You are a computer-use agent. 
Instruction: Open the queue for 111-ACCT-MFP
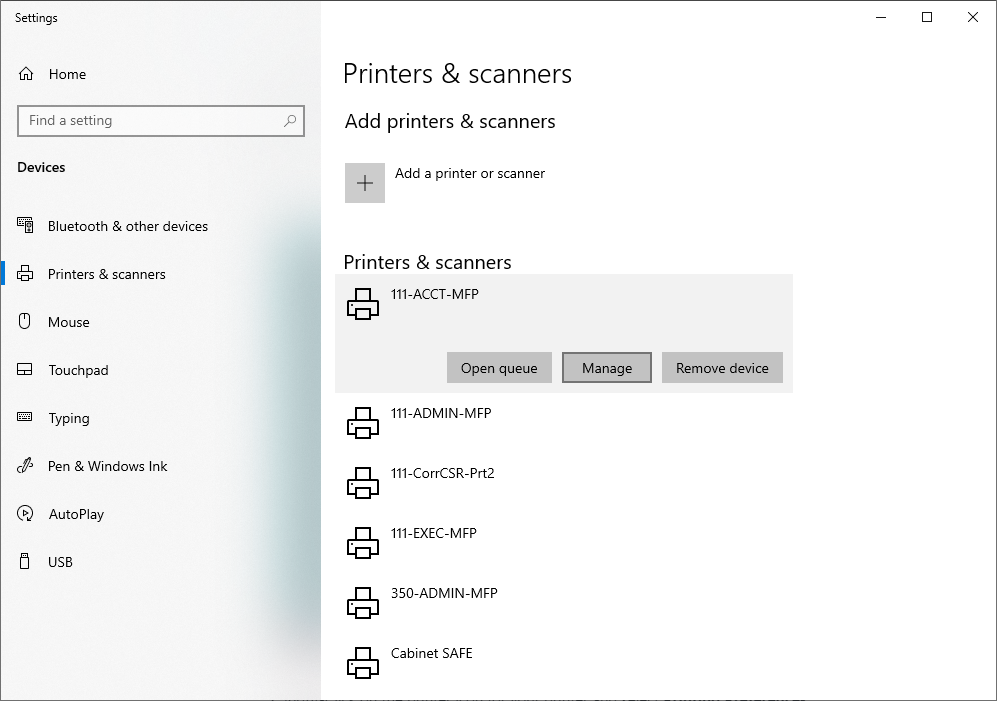click(498, 367)
